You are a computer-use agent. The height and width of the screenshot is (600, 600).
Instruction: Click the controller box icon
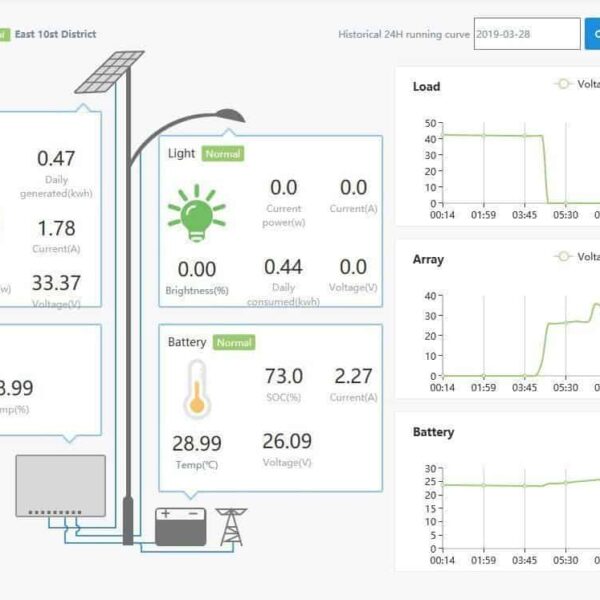click(60, 486)
